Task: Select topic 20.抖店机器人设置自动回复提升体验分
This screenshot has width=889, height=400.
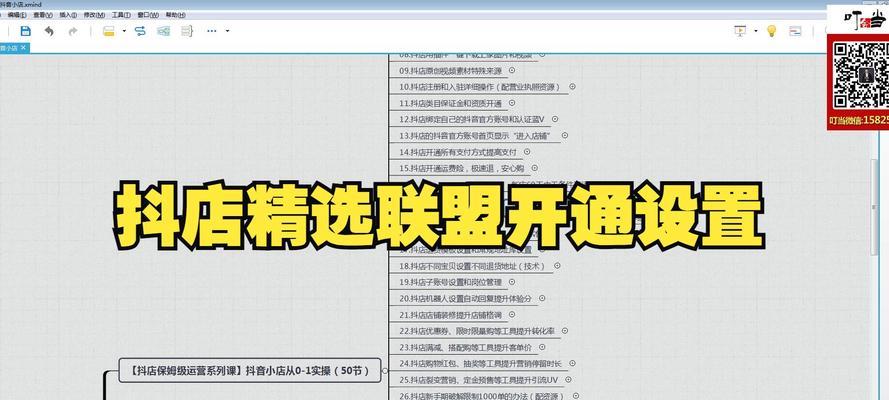Action: 465,299
